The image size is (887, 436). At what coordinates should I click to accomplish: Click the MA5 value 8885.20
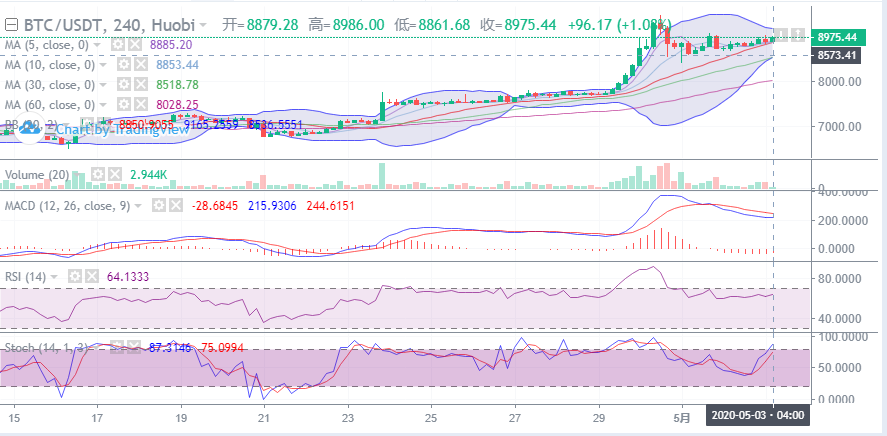click(171, 45)
